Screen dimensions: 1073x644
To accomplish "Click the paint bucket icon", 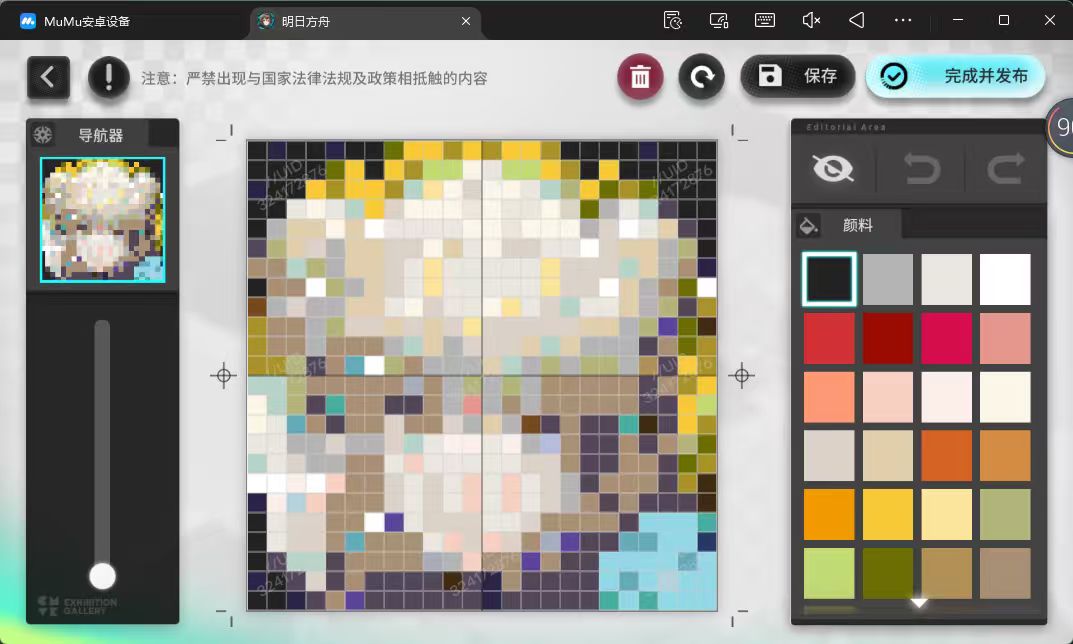I will pyautogui.click(x=809, y=225).
